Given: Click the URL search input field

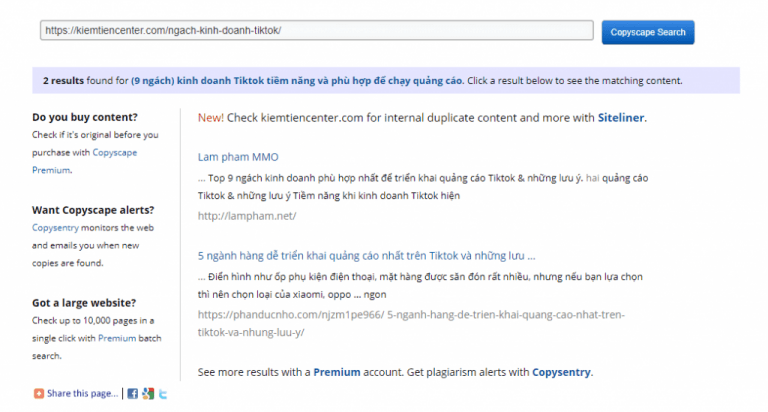Looking at the screenshot, I should click(x=317, y=31).
